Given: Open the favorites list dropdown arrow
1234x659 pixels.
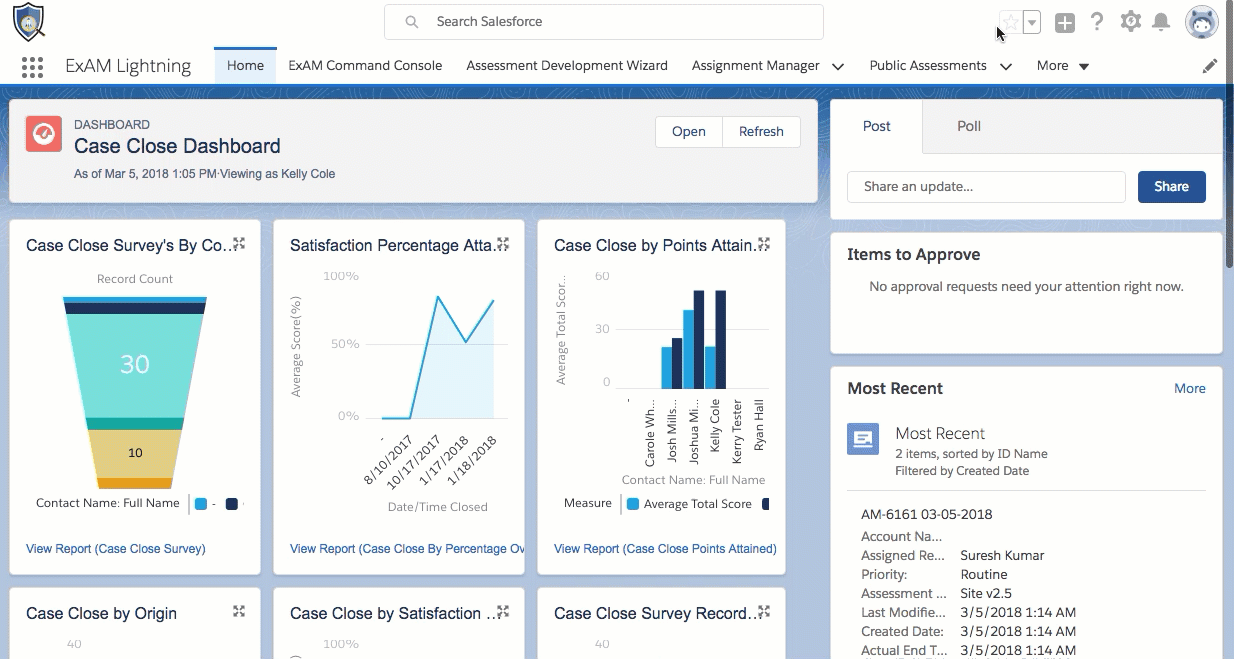Looking at the screenshot, I should (1032, 22).
